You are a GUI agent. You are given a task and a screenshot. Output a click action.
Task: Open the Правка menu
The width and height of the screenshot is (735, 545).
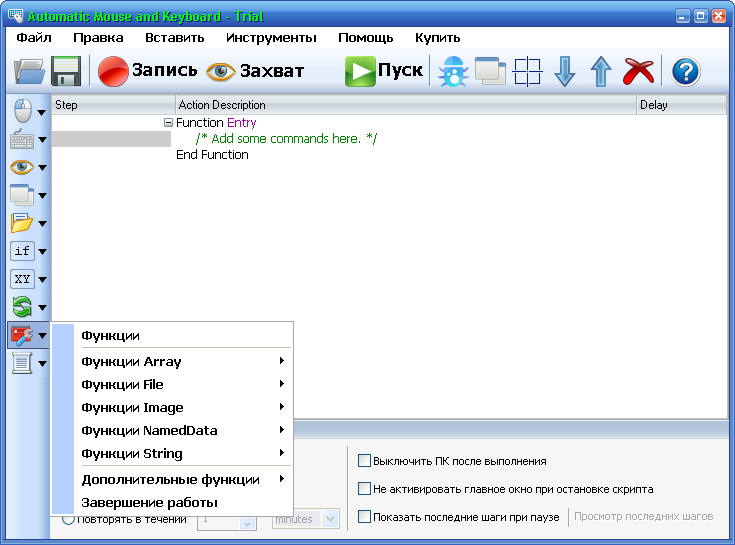click(x=98, y=37)
